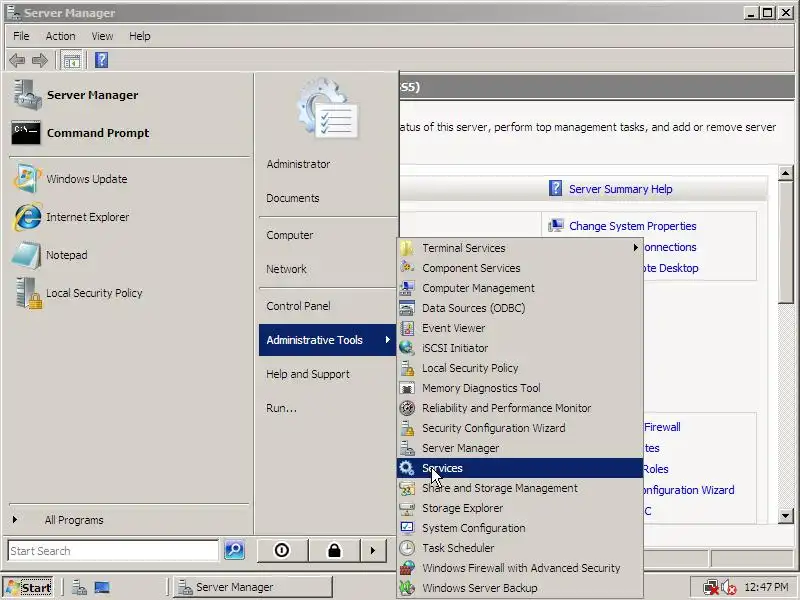Click the Computer Management icon

point(407,288)
